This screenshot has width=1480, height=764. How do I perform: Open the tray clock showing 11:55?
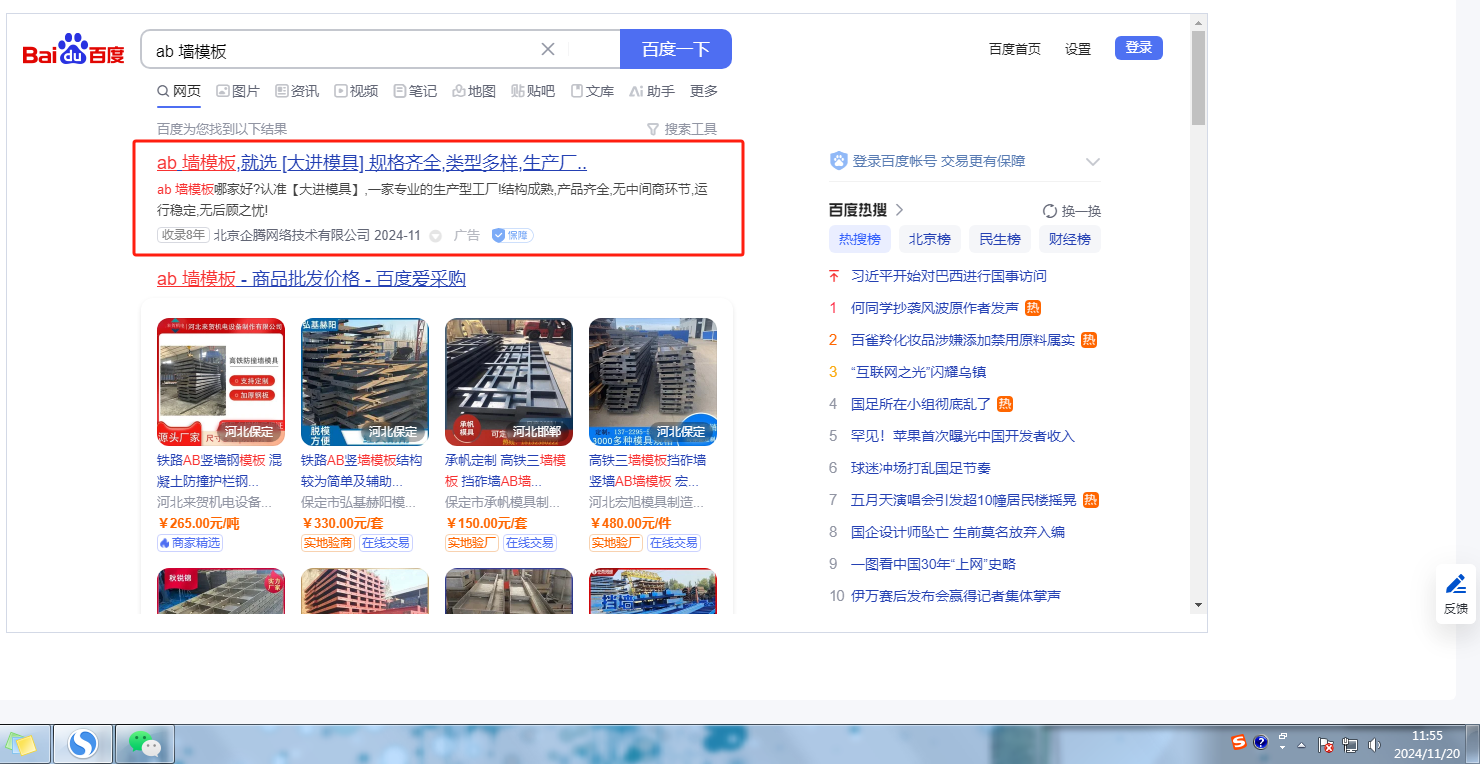click(1428, 744)
